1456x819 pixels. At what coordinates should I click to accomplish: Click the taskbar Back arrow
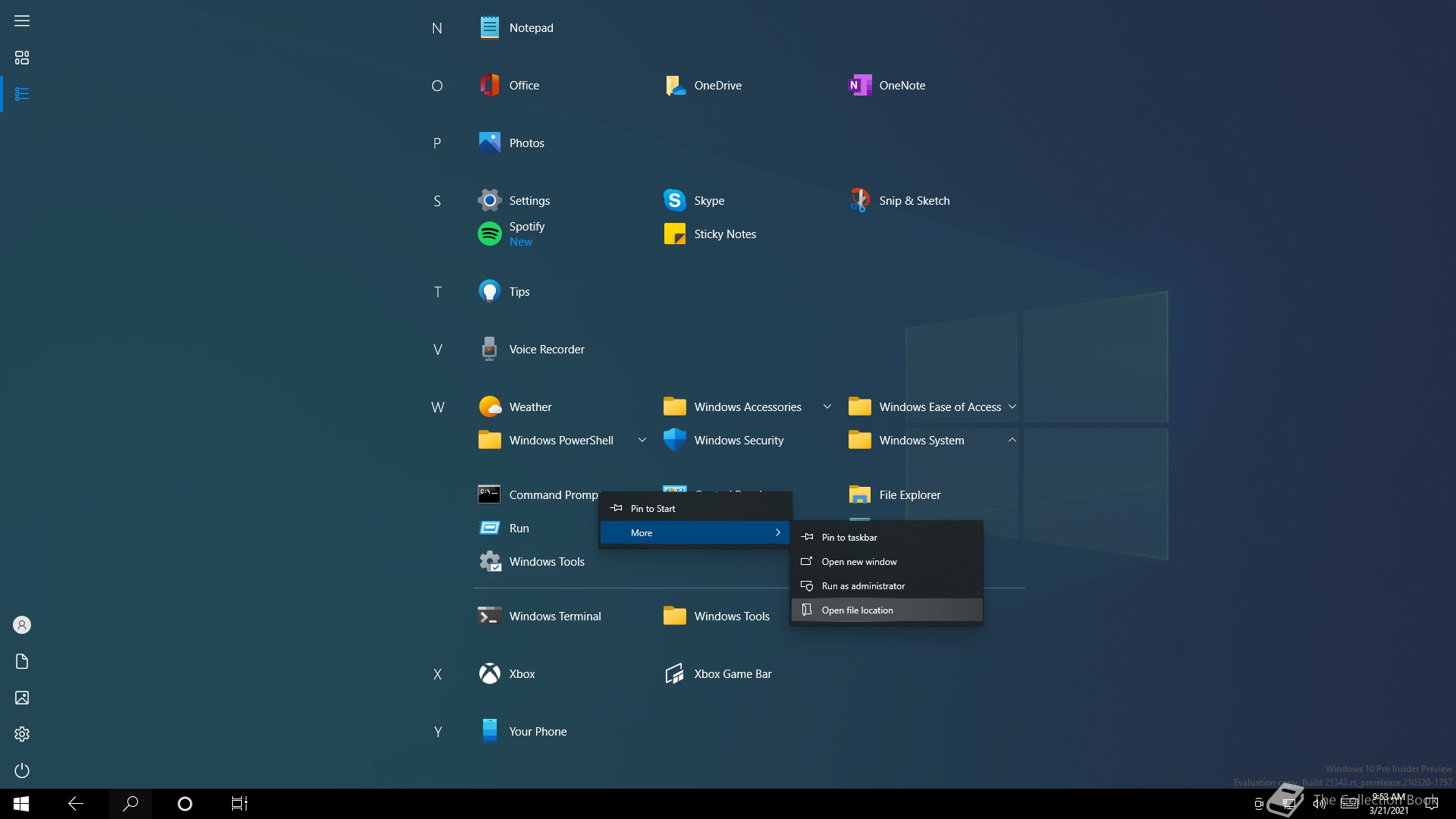(76, 804)
